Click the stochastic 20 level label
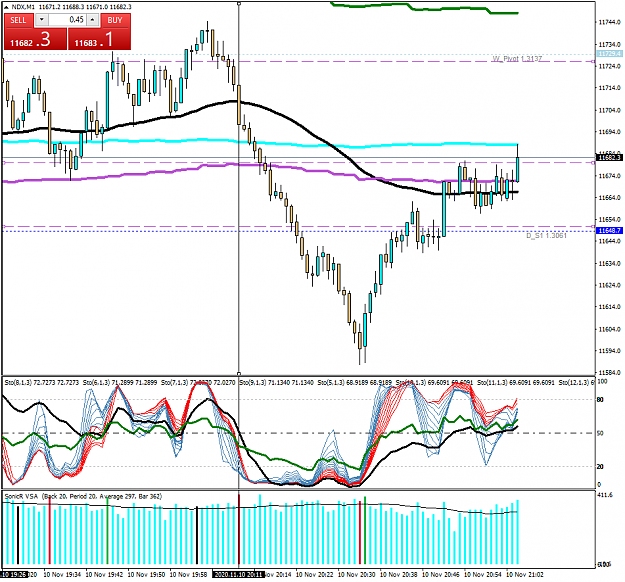Screen dimensions: 625x582 600,466
